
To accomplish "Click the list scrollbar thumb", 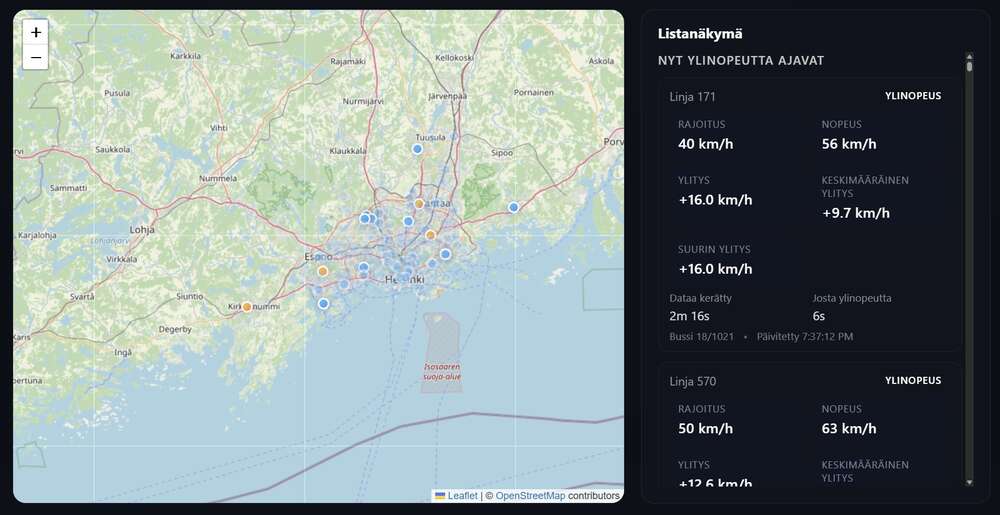I will pyautogui.click(x=969, y=66).
